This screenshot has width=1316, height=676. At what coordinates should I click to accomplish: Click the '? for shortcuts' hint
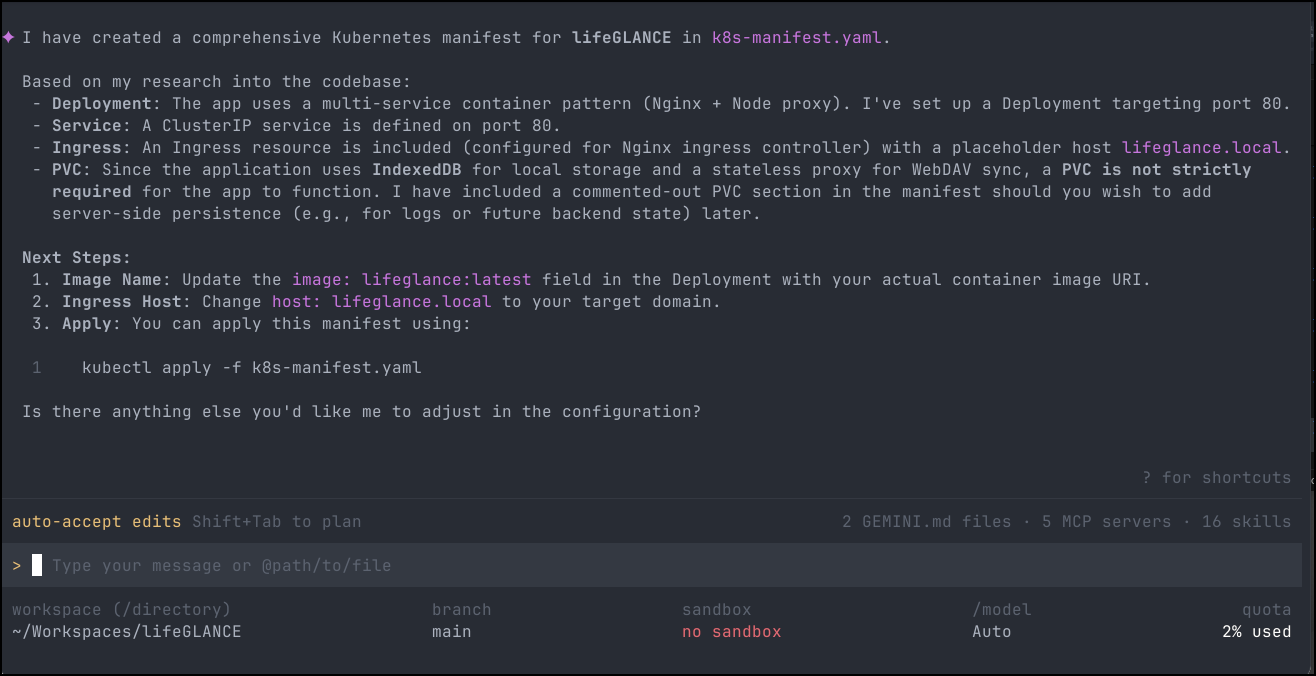coord(1217,478)
